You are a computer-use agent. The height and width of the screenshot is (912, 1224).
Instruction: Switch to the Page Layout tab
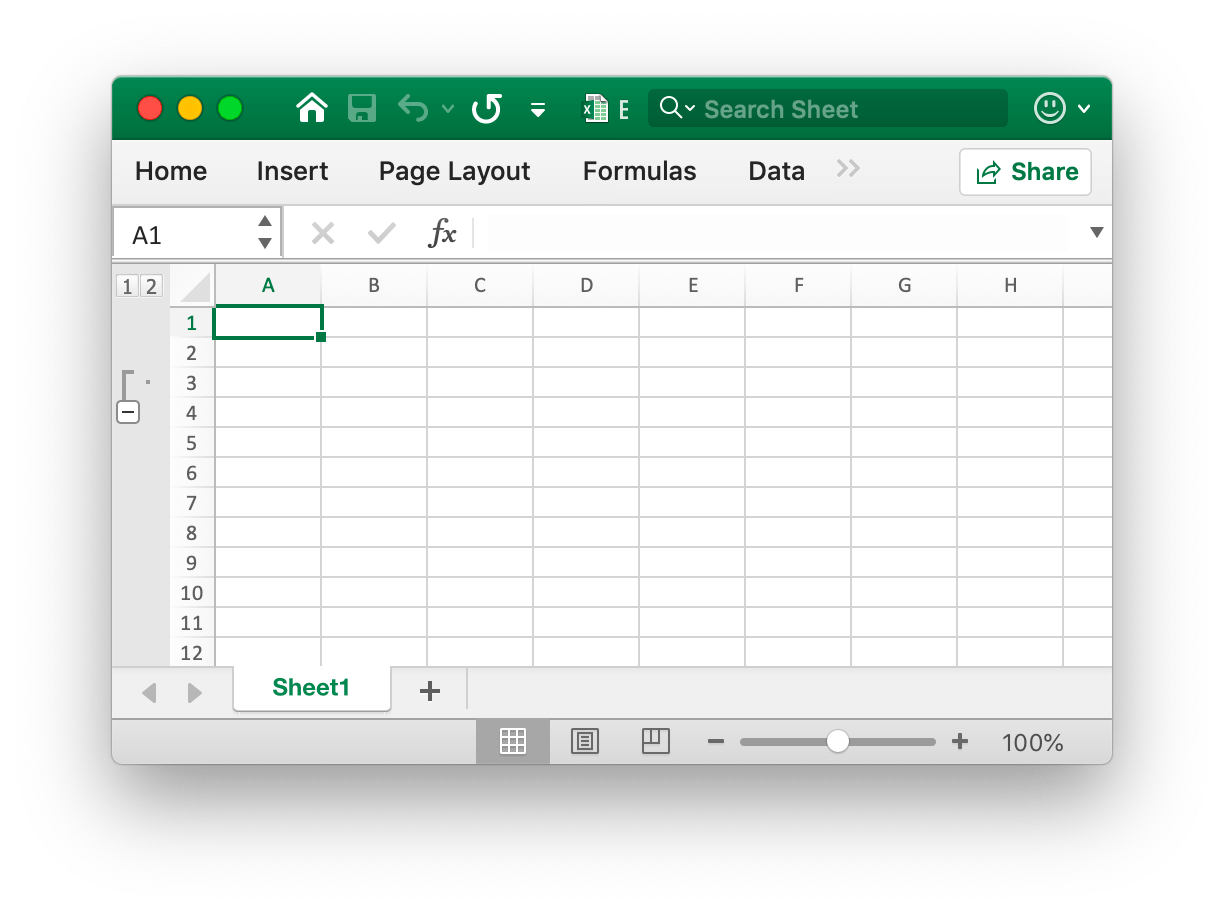click(x=454, y=171)
